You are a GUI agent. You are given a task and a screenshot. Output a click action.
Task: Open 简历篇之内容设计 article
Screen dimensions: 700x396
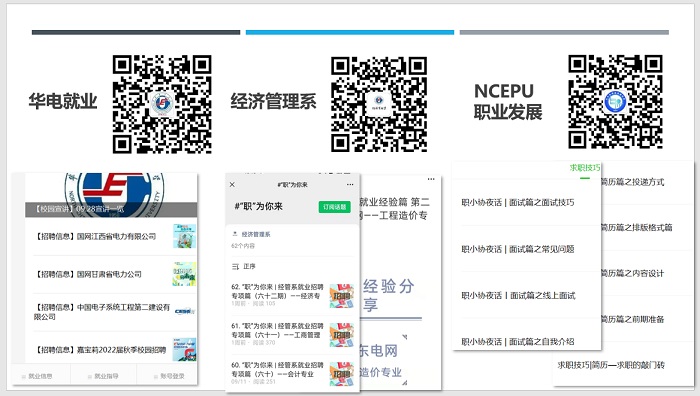pyautogui.click(x=633, y=273)
